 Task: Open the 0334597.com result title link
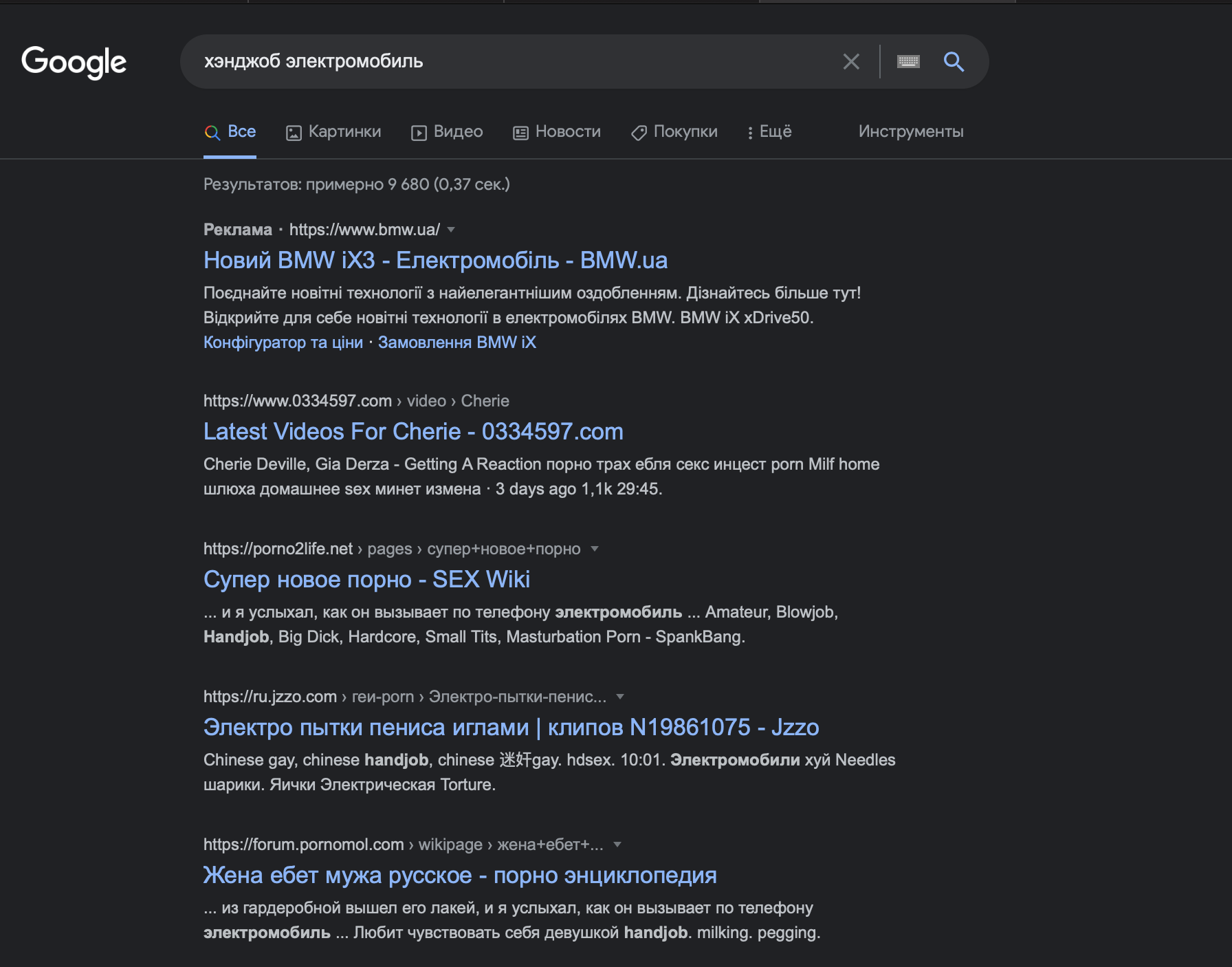tap(413, 432)
